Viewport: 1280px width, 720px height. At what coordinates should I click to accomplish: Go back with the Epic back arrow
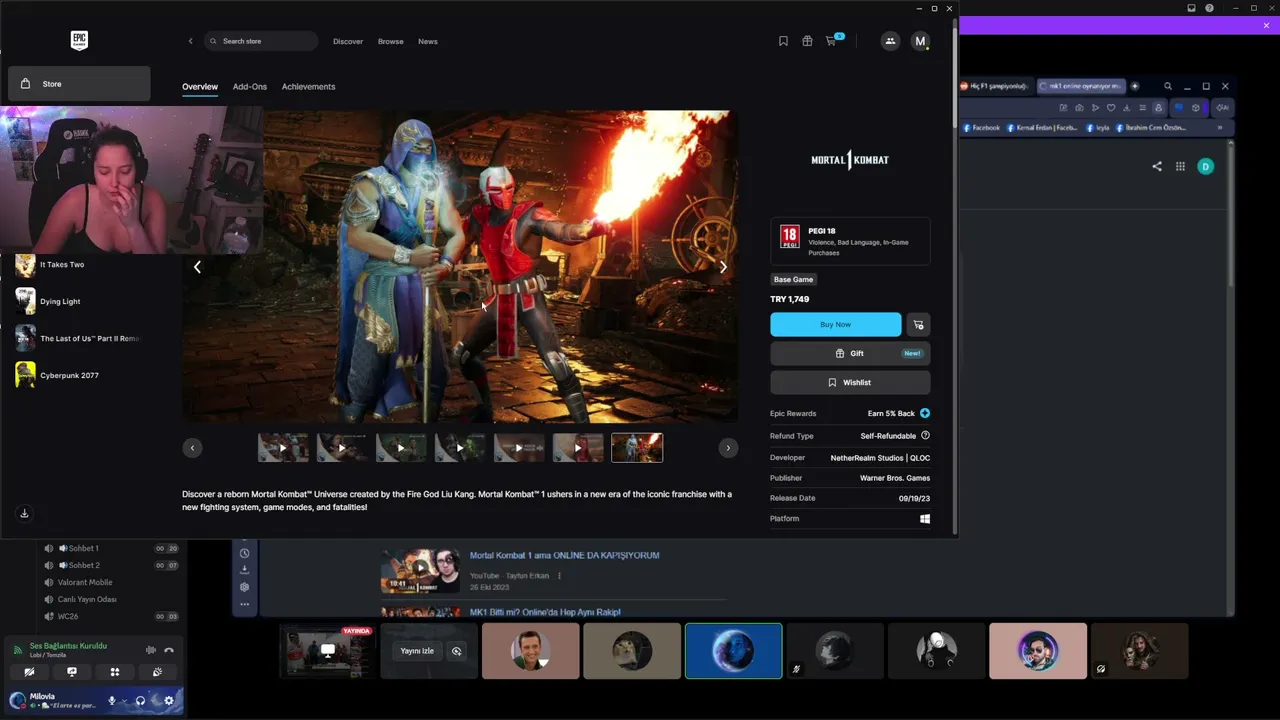pyautogui.click(x=190, y=41)
